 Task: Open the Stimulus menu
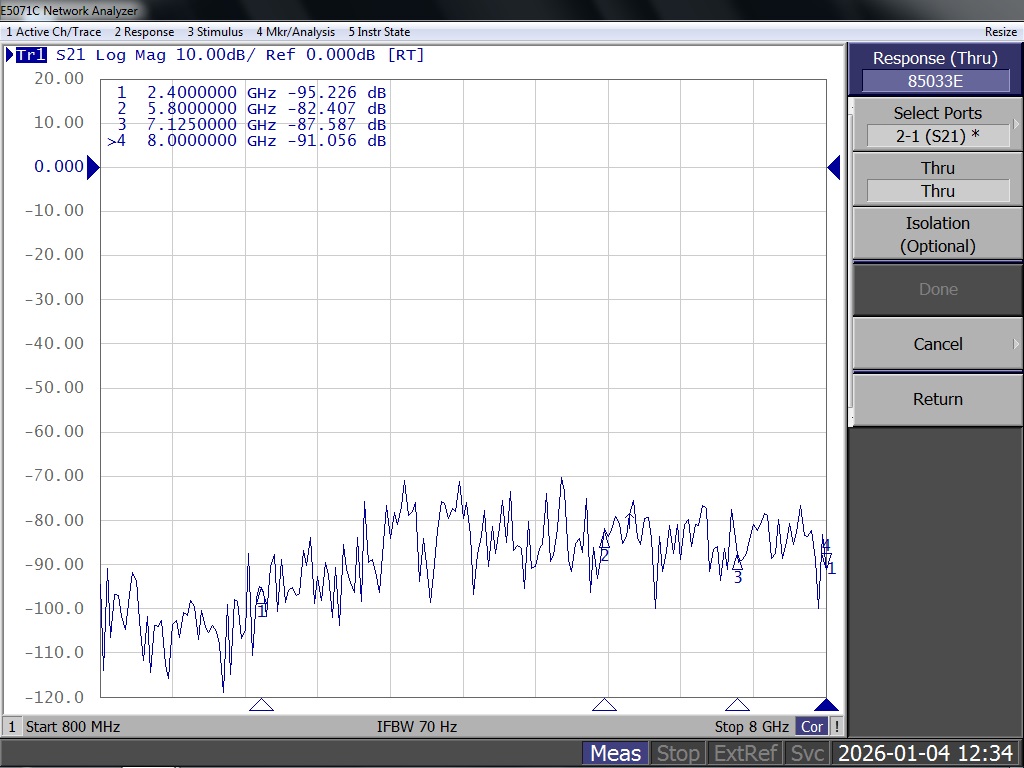point(215,31)
